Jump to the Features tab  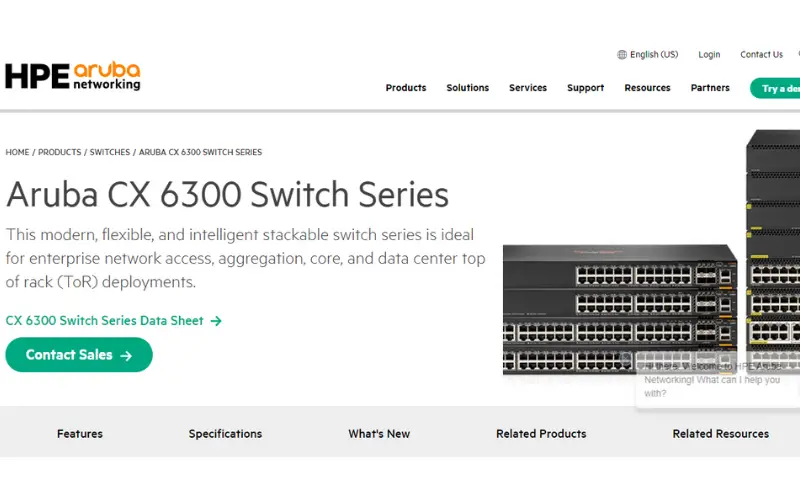[80, 434]
